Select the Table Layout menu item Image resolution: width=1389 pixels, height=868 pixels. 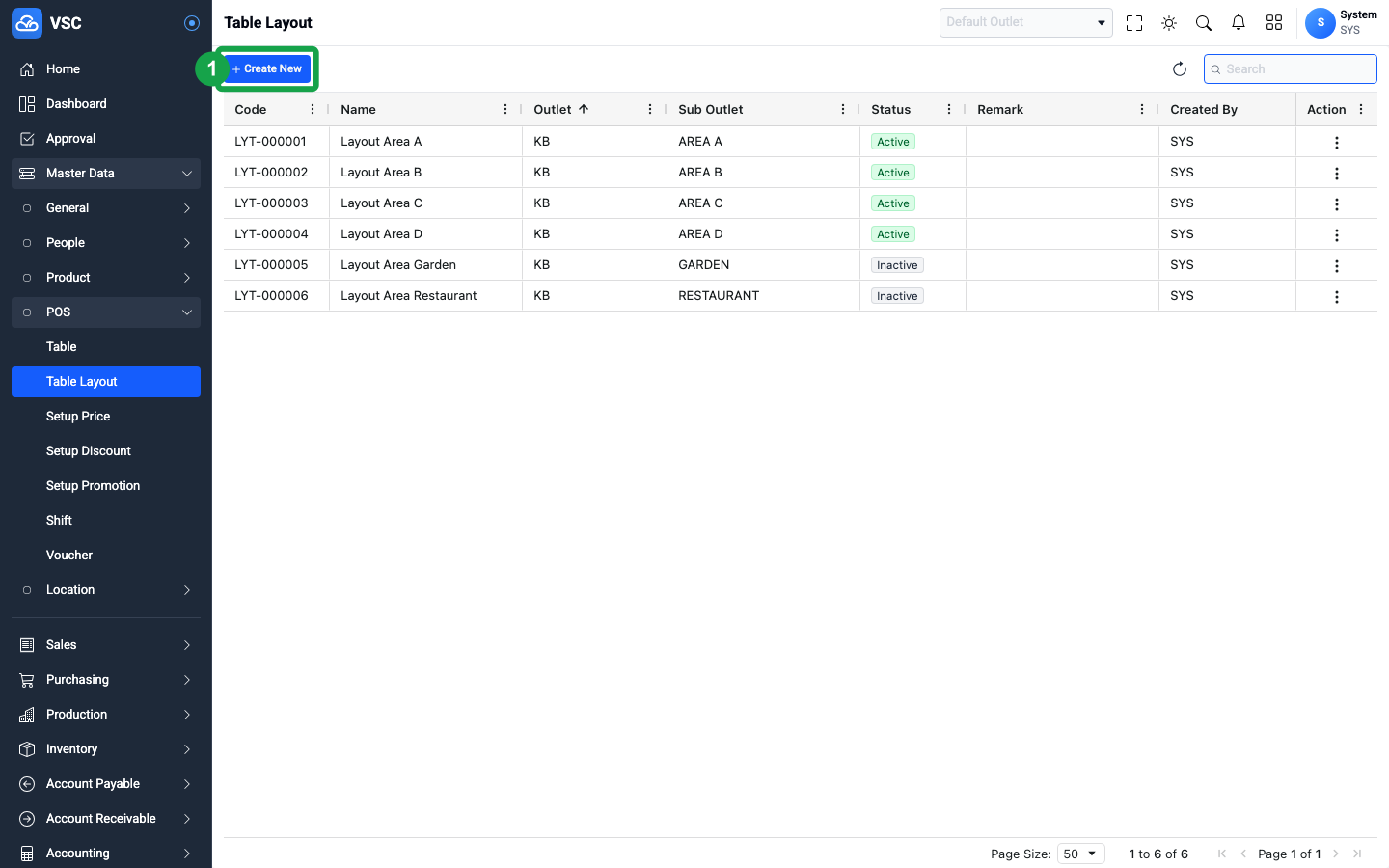pos(106,382)
